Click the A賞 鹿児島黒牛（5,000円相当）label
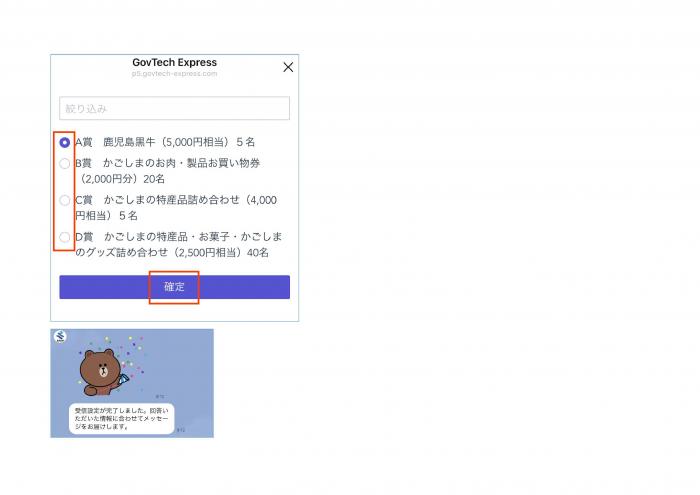 pos(165,142)
